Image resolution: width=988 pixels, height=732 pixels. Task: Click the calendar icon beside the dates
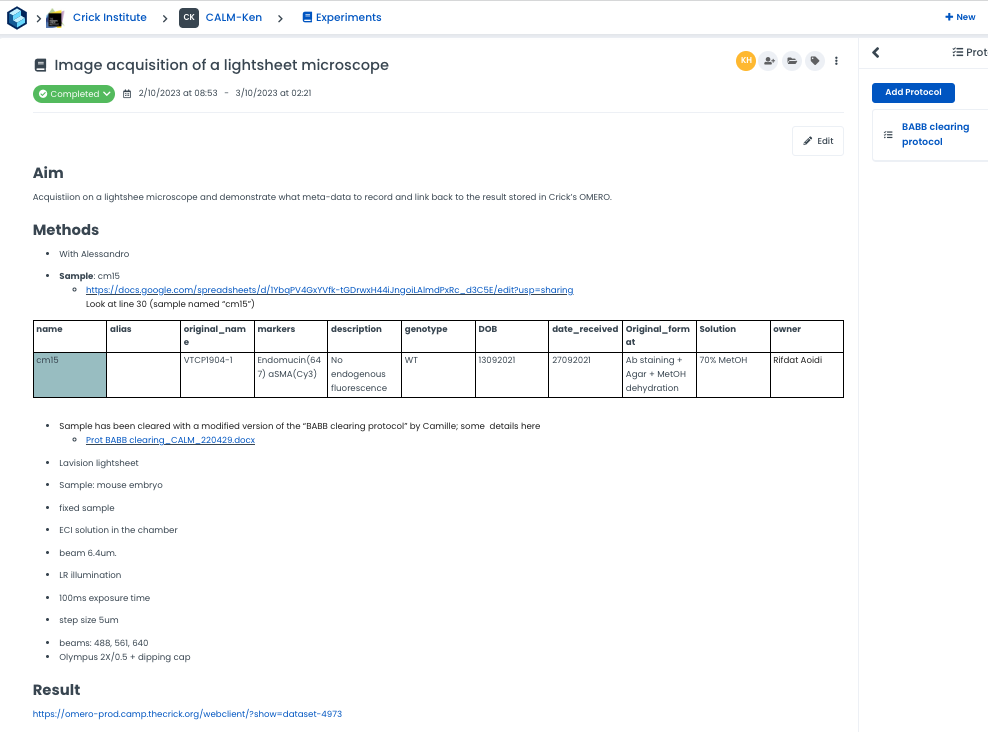[x=127, y=94]
